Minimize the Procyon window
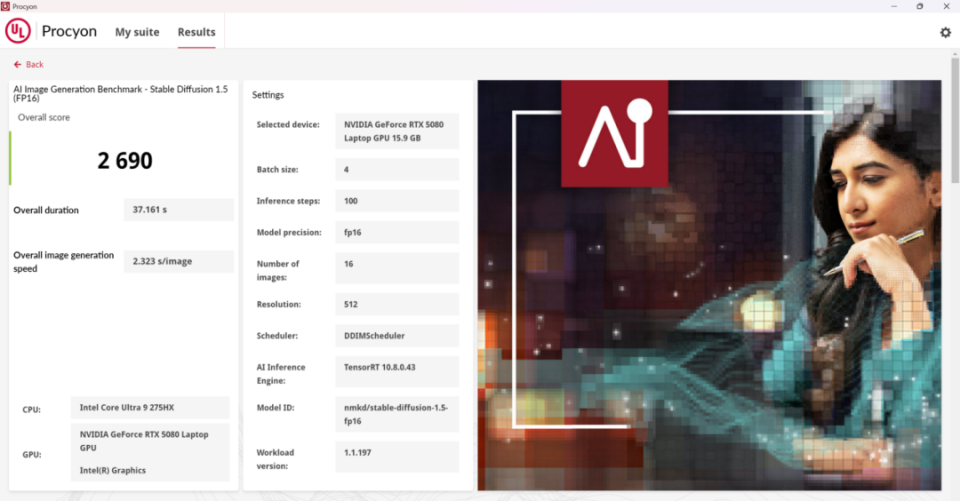Viewport: 960px width, 501px height. (x=894, y=6)
